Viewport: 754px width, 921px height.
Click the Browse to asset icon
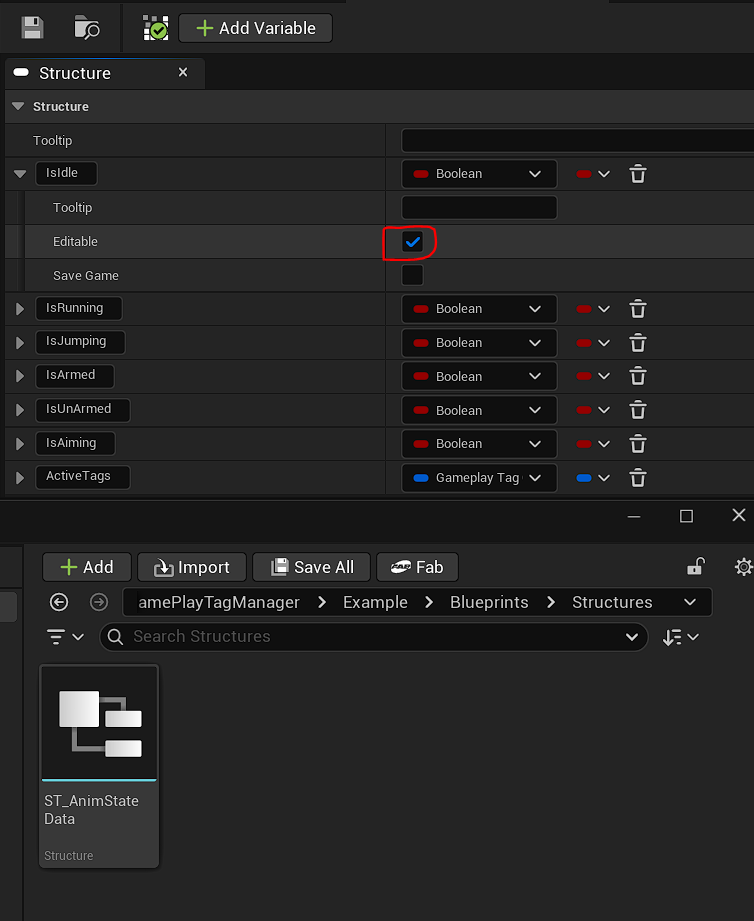87,27
